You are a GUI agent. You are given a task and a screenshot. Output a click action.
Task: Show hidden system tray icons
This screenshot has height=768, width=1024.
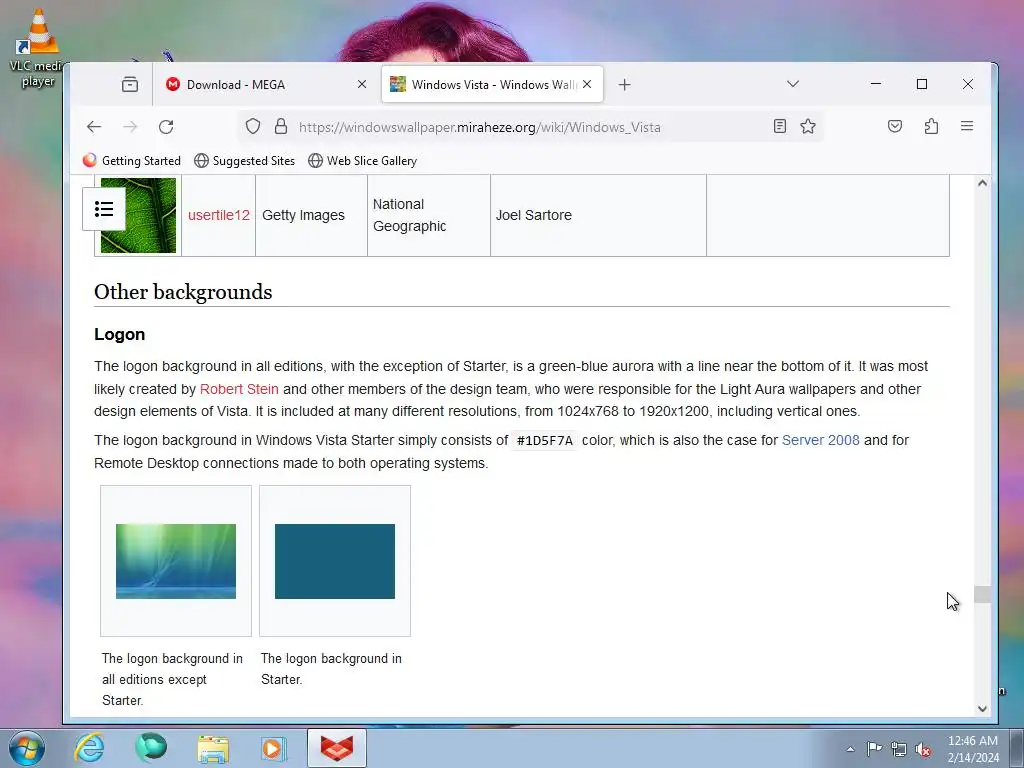[x=850, y=749]
